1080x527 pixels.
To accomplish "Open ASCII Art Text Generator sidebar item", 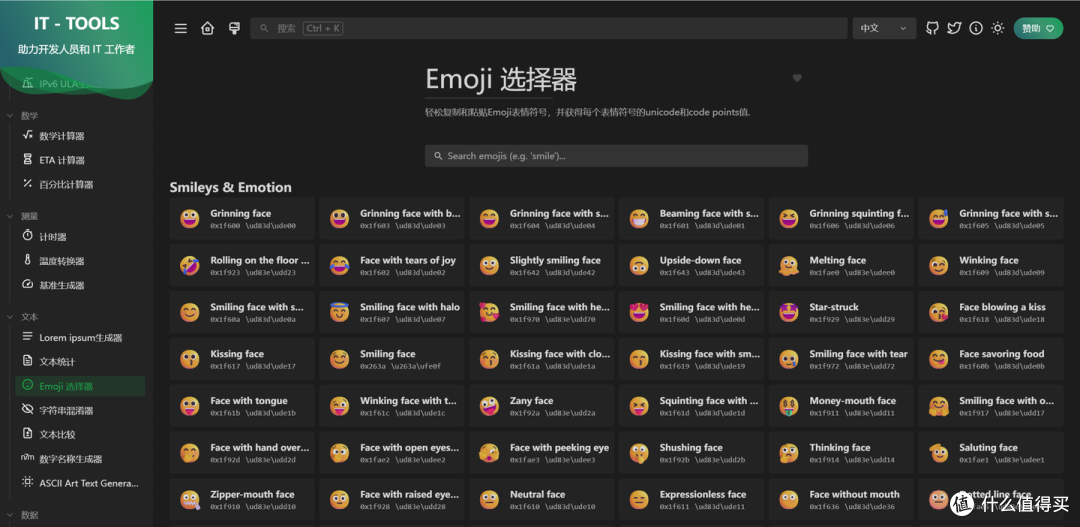I will 80,483.
